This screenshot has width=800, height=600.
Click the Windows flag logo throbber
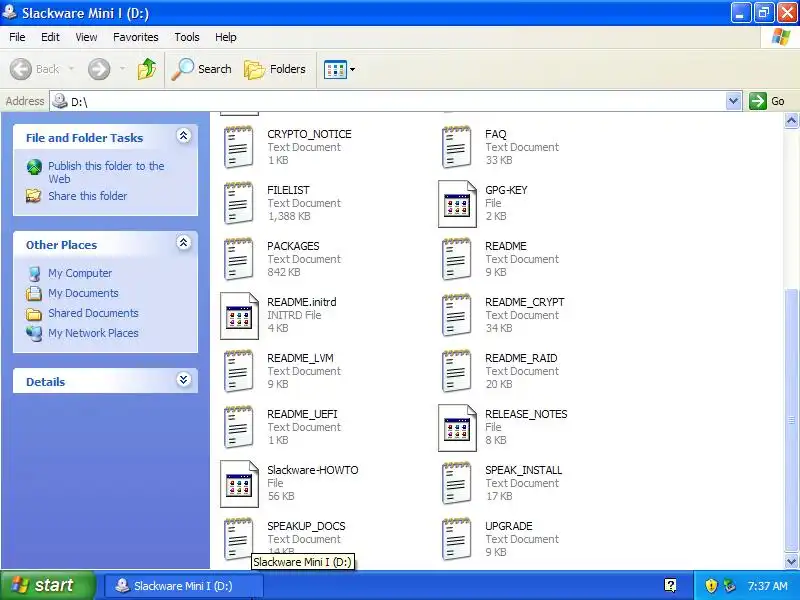[x=780, y=37]
